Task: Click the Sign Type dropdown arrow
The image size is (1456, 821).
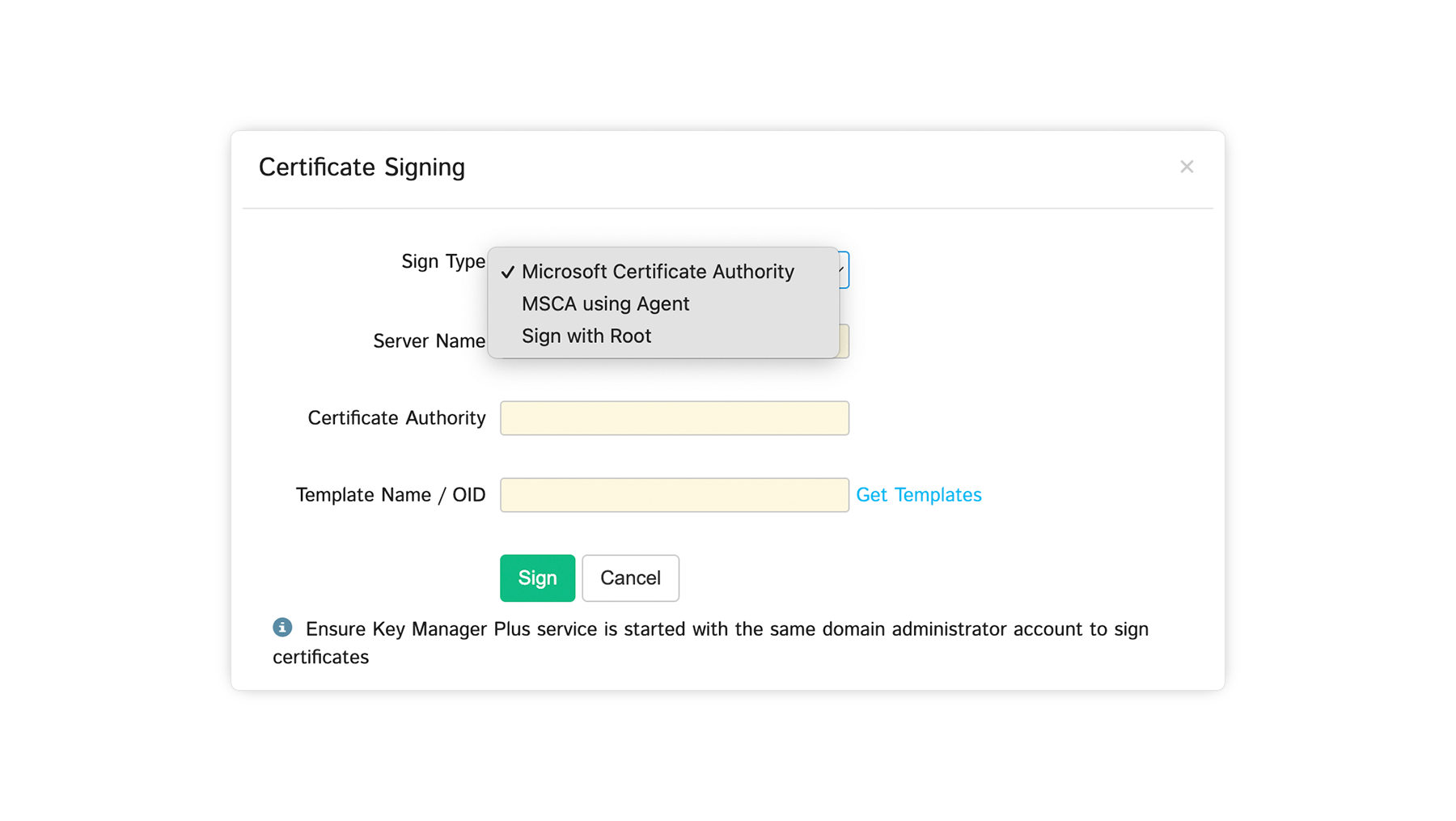Action: point(844,269)
